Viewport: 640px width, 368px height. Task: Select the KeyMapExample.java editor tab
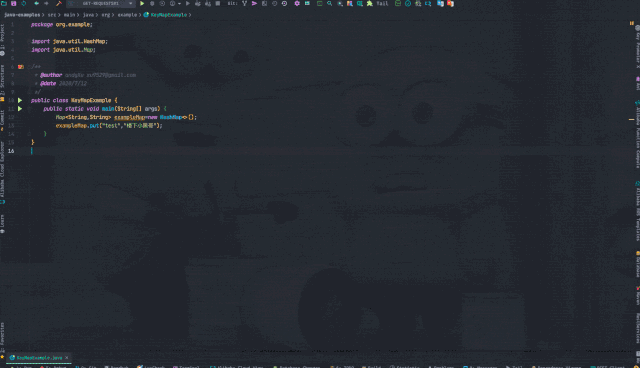point(40,358)
